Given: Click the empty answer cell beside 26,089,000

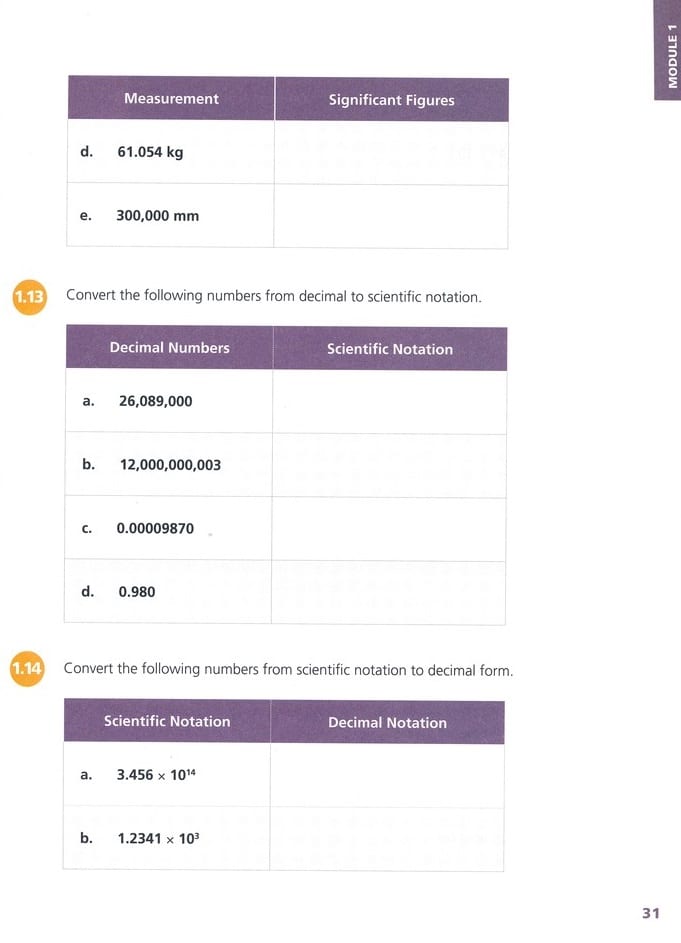Looking at the screenshot, I should [389, 402].
